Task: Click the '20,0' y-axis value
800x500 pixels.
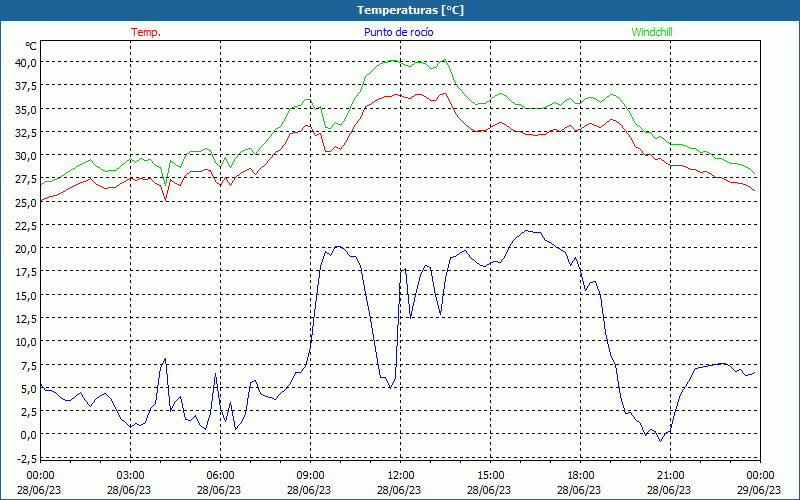Action: (27, 249)
